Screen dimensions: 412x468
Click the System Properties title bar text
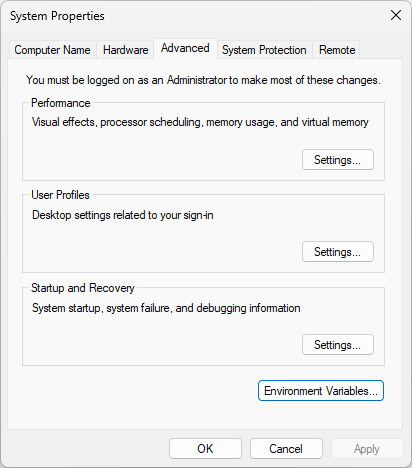tap(57, 16)
